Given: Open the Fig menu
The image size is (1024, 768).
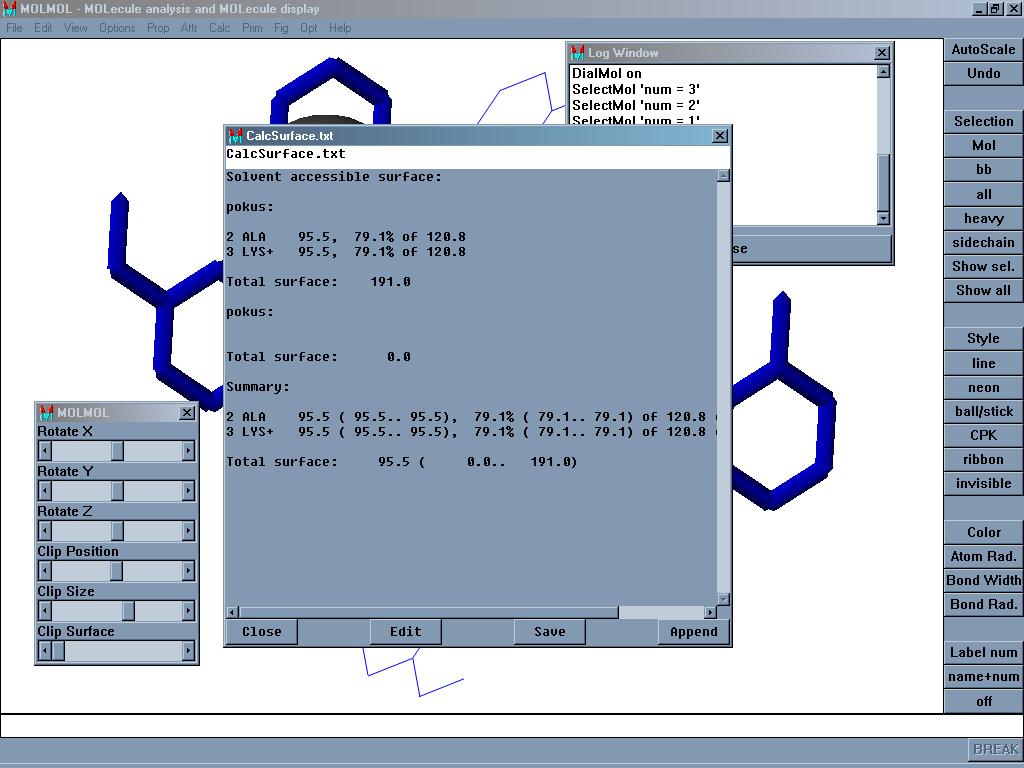Looking at the screenshot, I should 281,28.
